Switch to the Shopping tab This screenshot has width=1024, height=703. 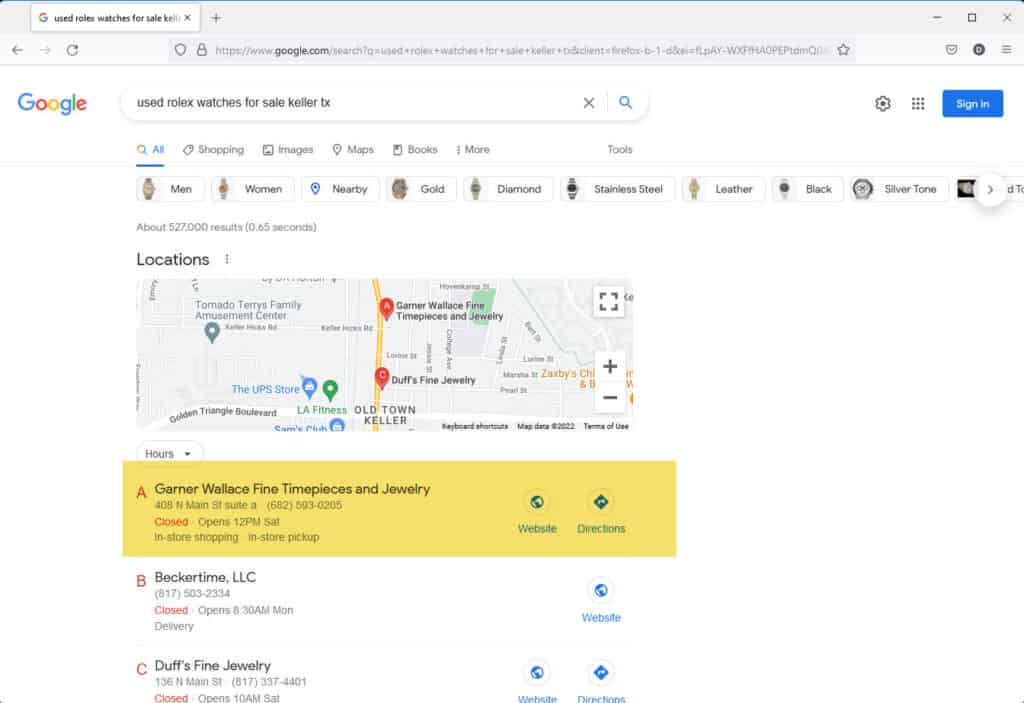tap(214, 150)
